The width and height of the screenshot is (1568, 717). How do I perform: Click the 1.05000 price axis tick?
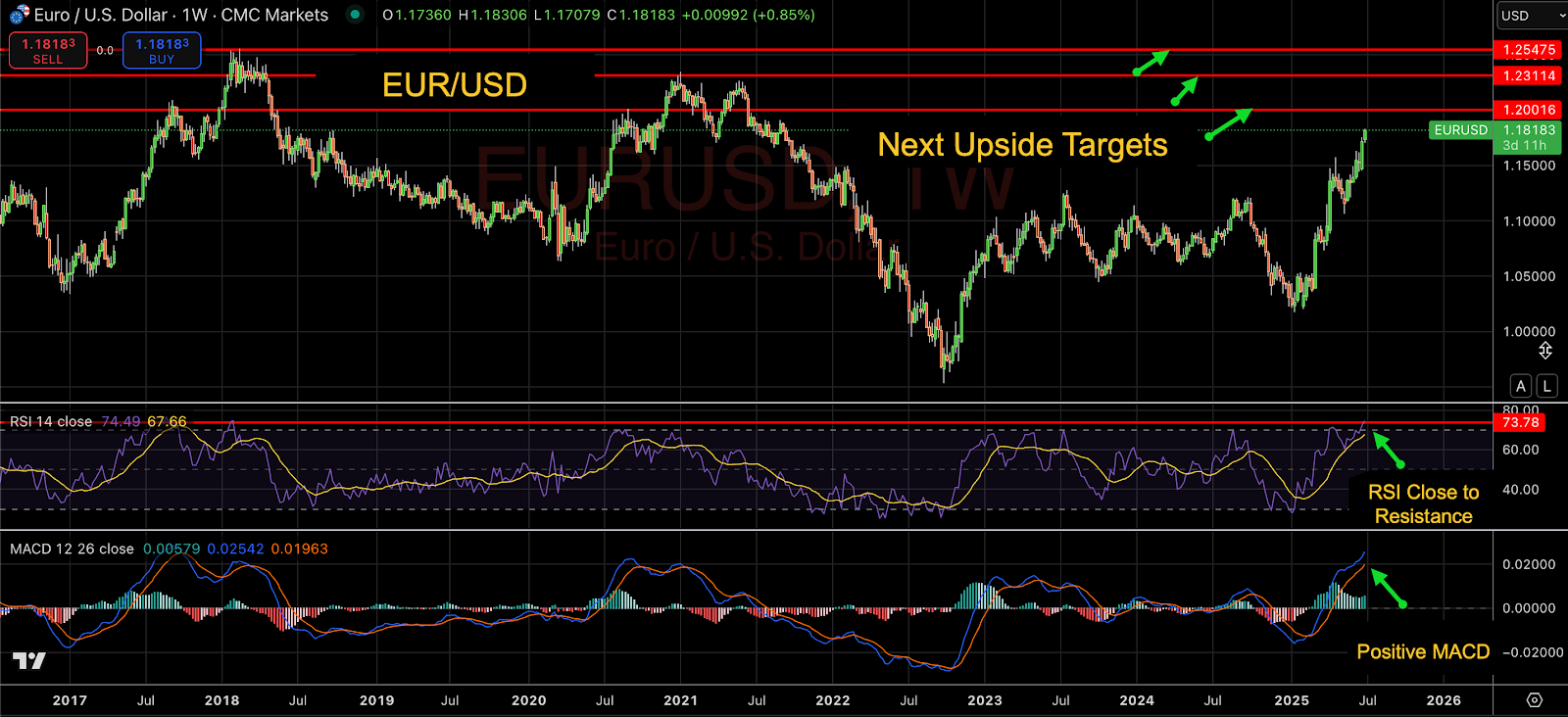point(1529,276)
